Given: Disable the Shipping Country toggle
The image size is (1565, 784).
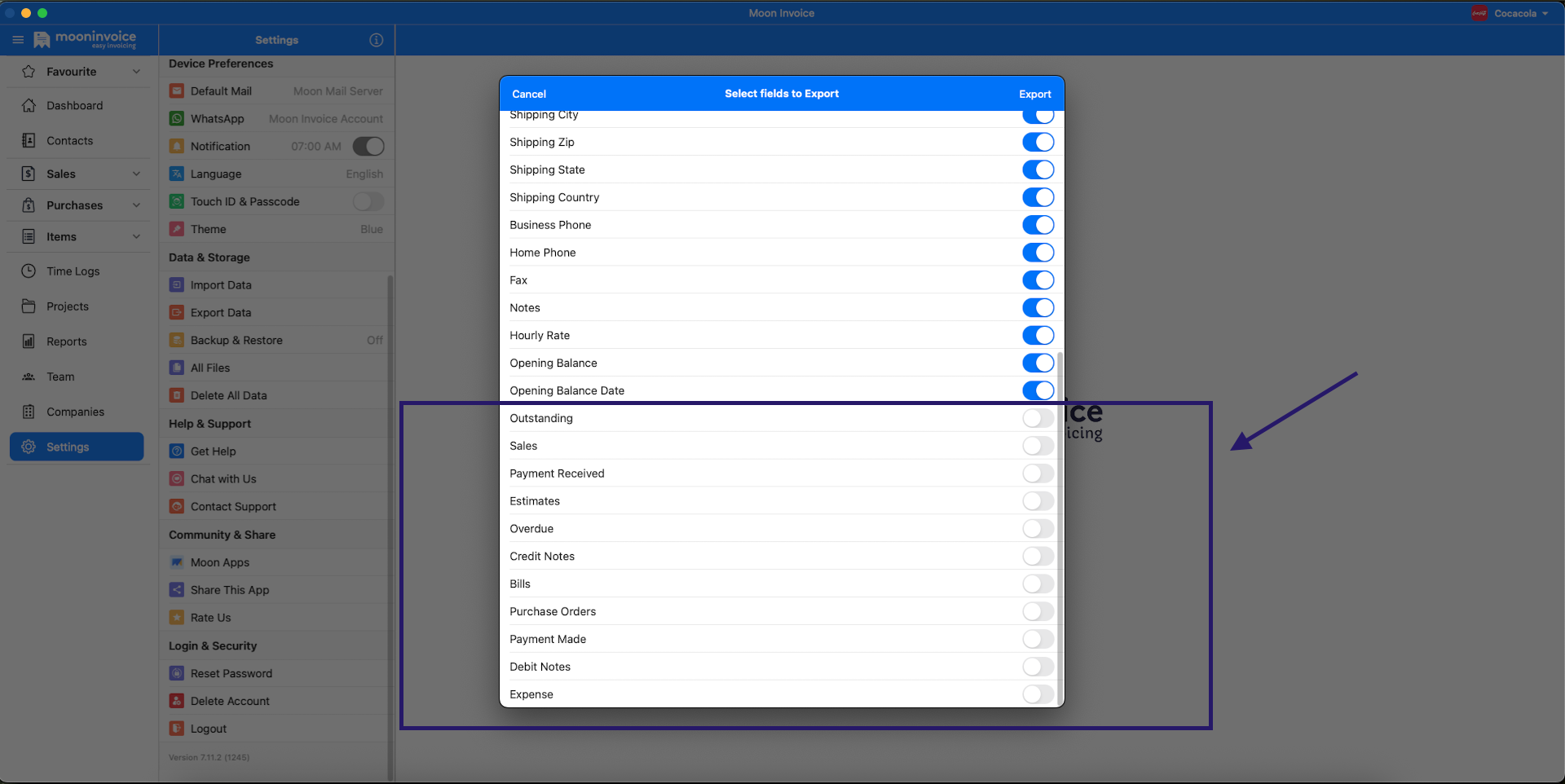Looking at the screenshot, I should pyautogui.click(x=1038, y=197).
